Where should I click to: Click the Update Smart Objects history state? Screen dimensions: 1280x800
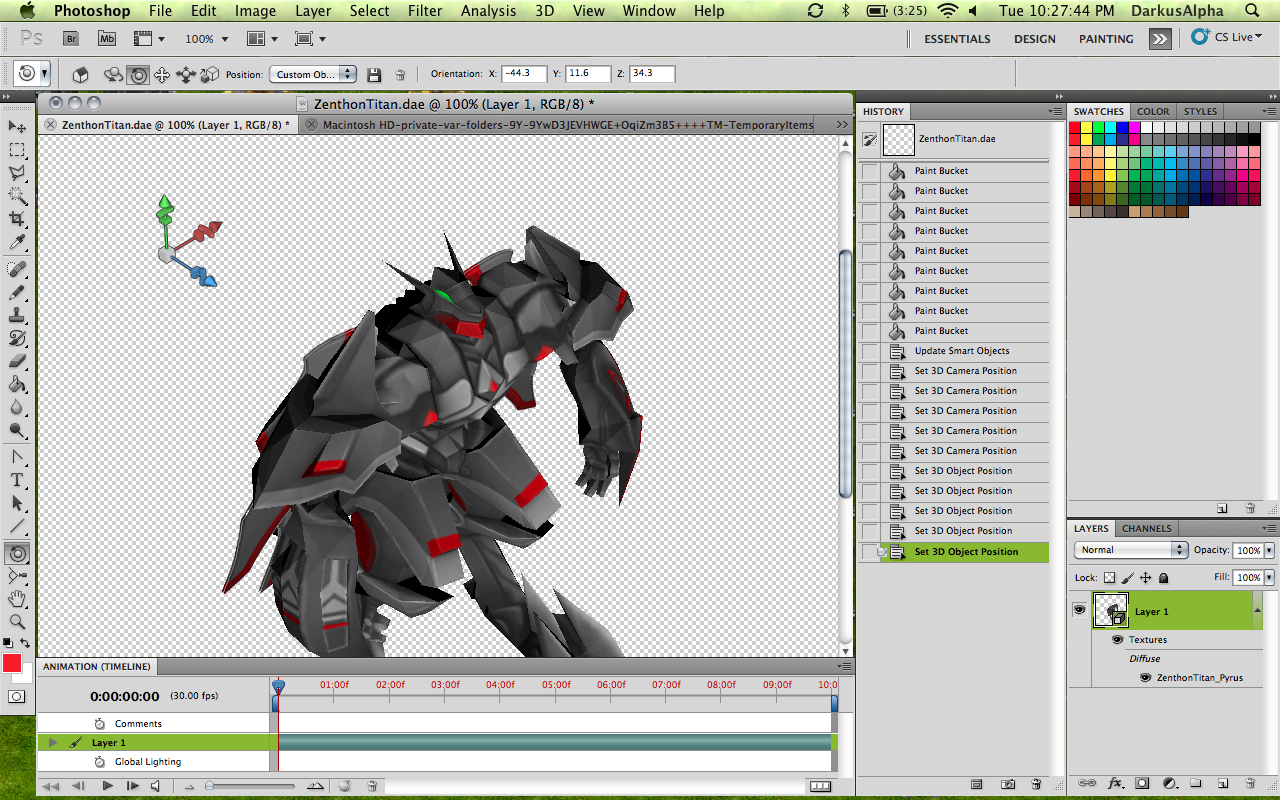click(x=961, y=351)
